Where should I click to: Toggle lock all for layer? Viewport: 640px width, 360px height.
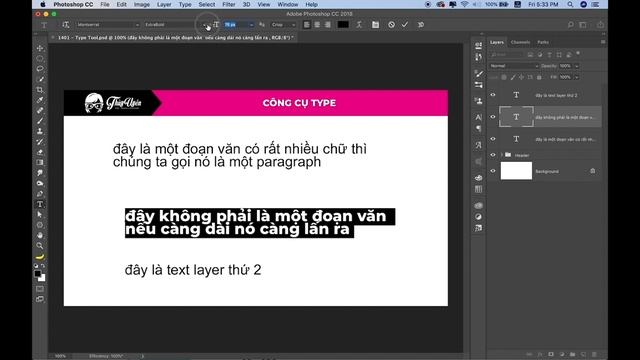(539, 77)
